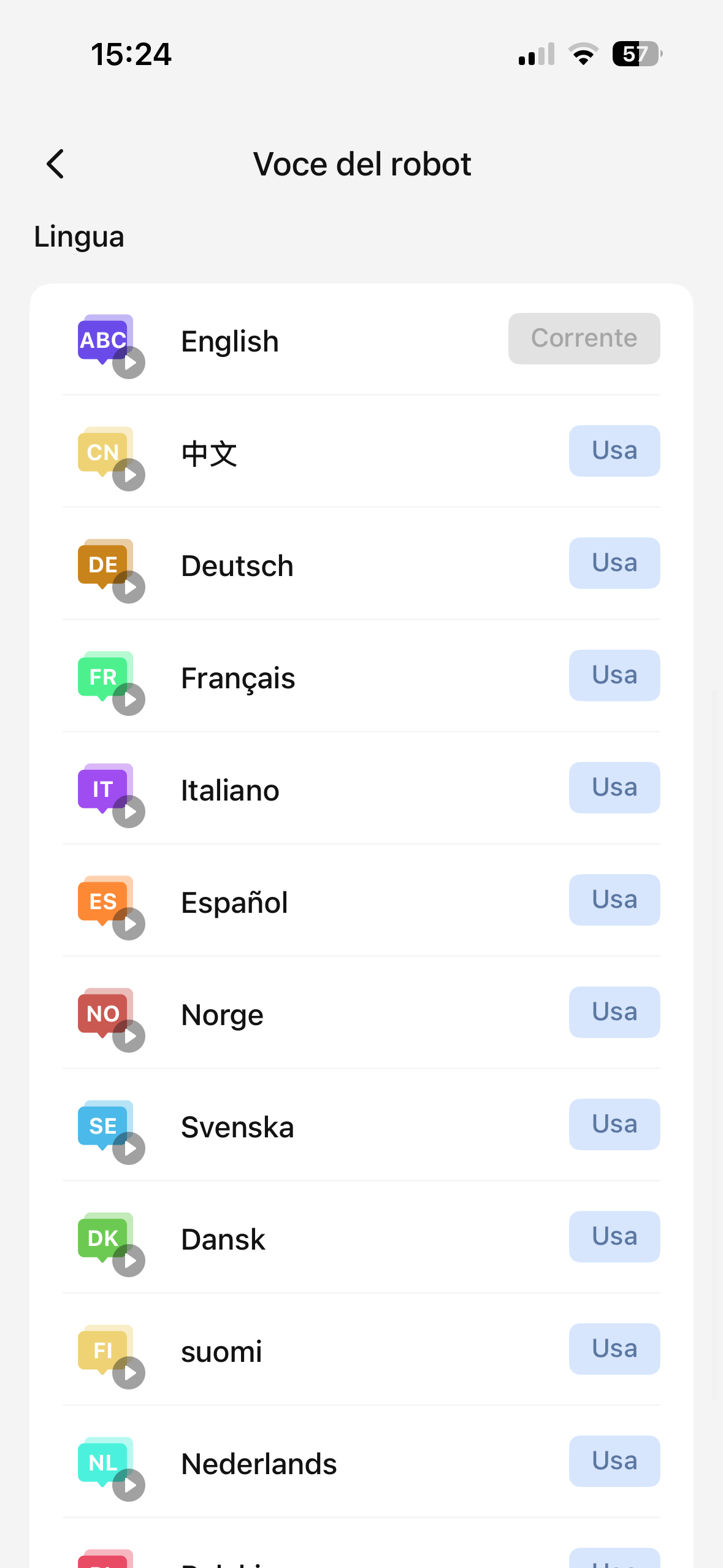Tap the Corrente button for English

[584, 339]
